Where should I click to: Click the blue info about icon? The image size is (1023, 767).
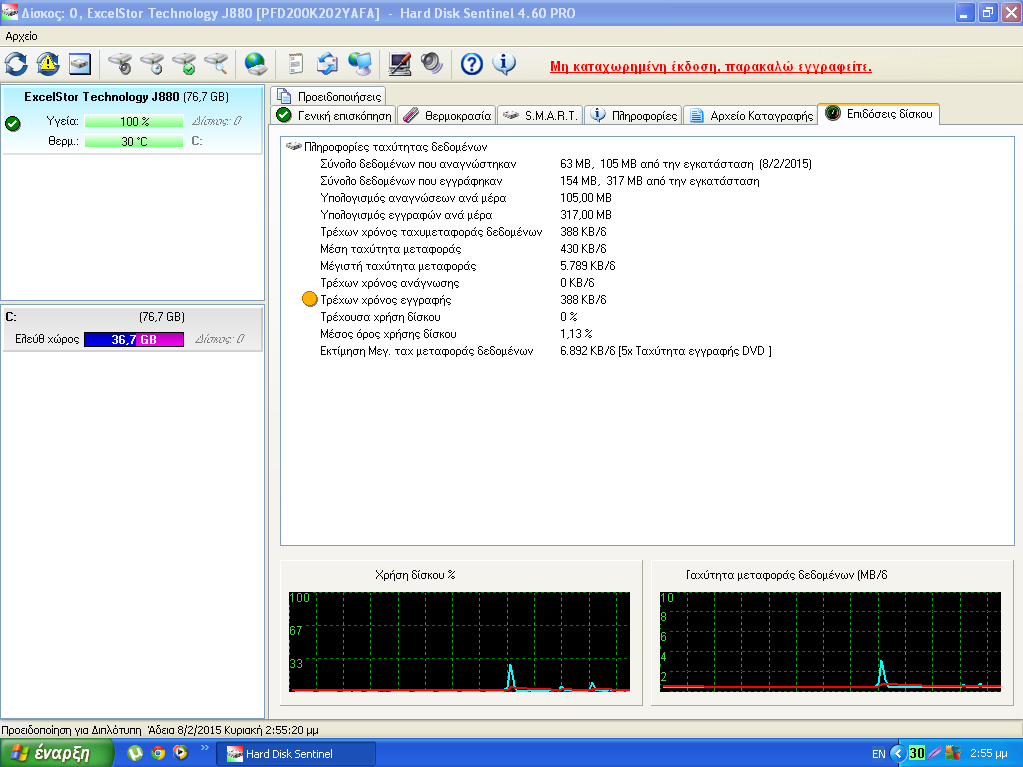click(x=503, y=64)
